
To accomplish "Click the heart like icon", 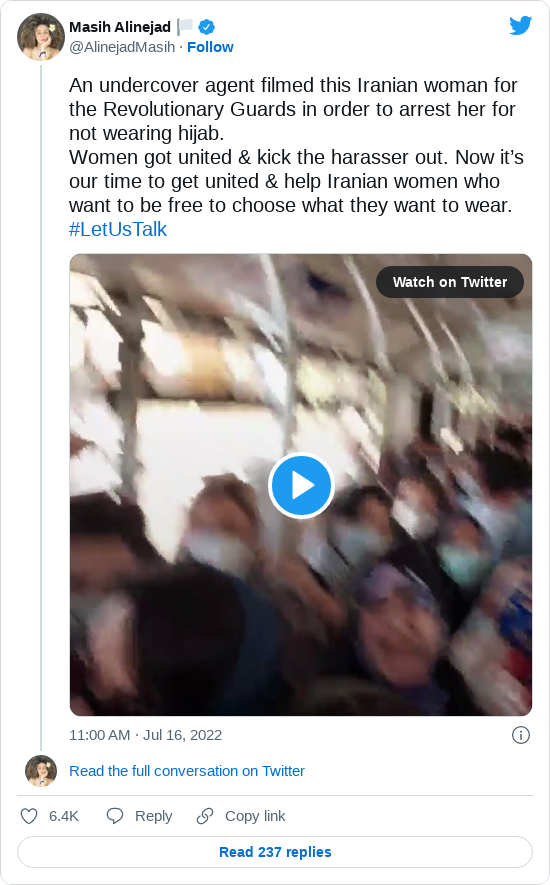I will pos(29,816).
